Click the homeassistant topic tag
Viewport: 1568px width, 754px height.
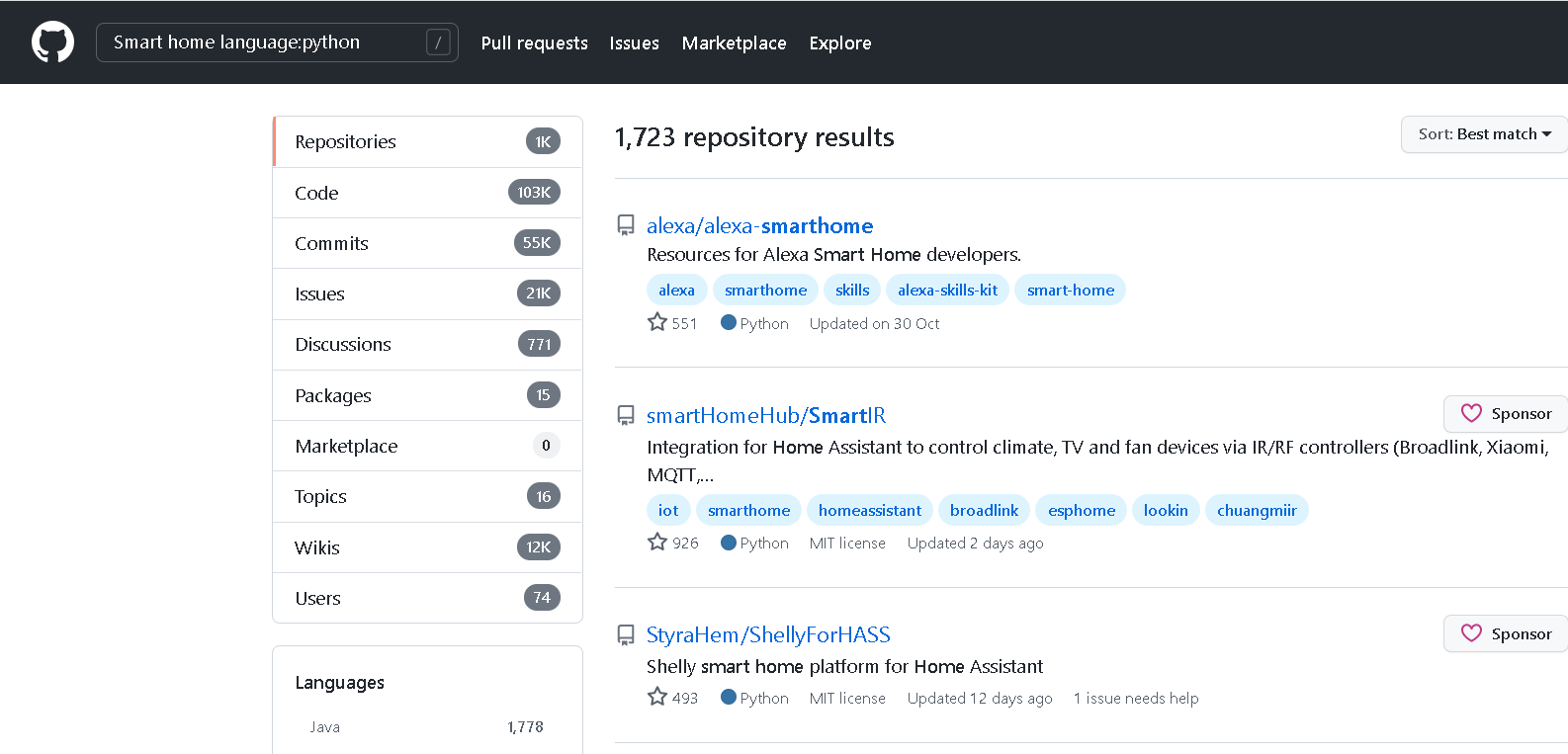(870, 510)
